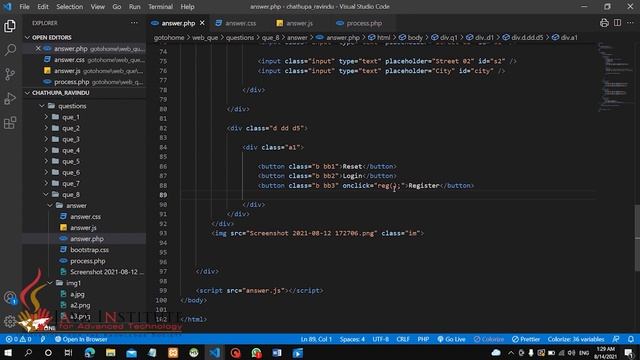
Task: Collapse the answer folder
Action: [76, 205]
